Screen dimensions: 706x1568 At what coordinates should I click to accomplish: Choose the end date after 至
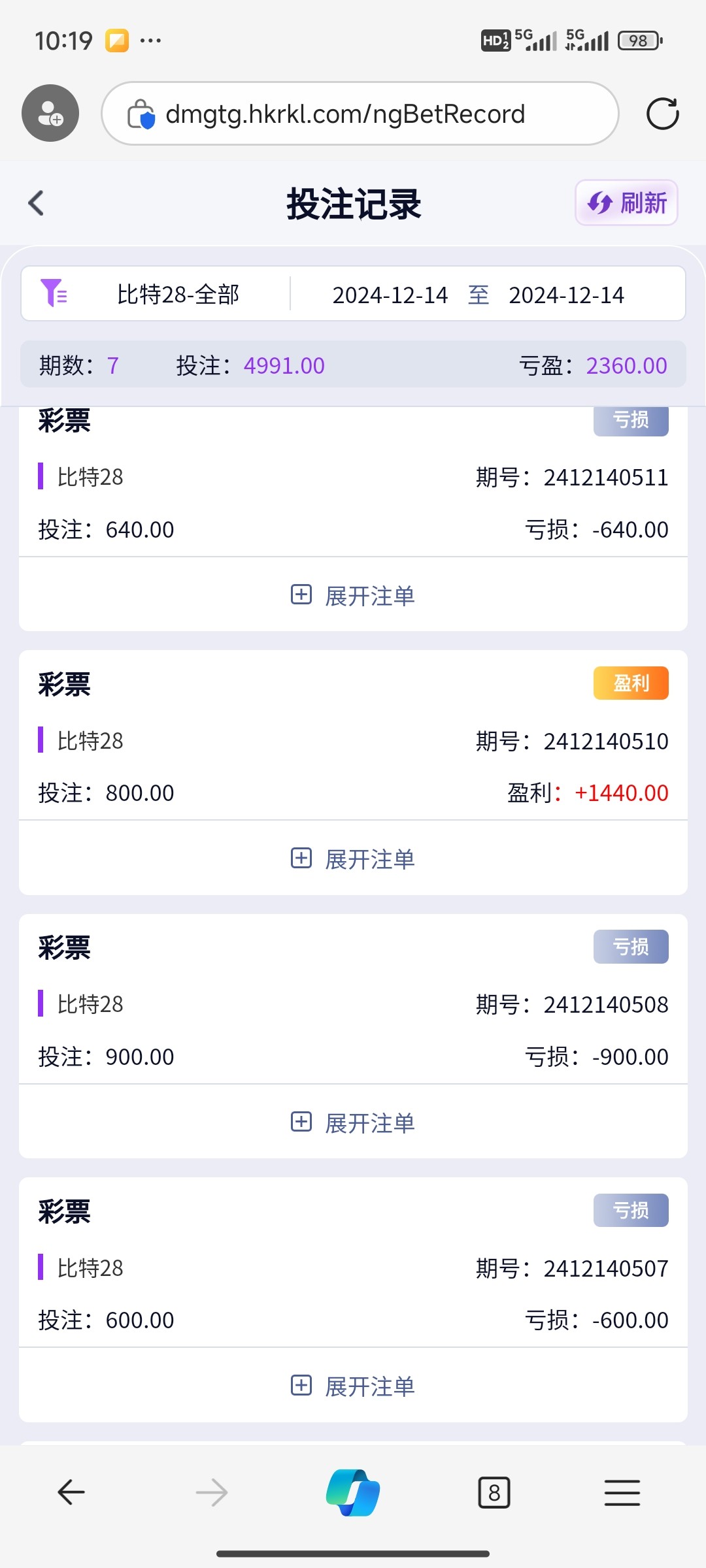[x=566, y=295]
